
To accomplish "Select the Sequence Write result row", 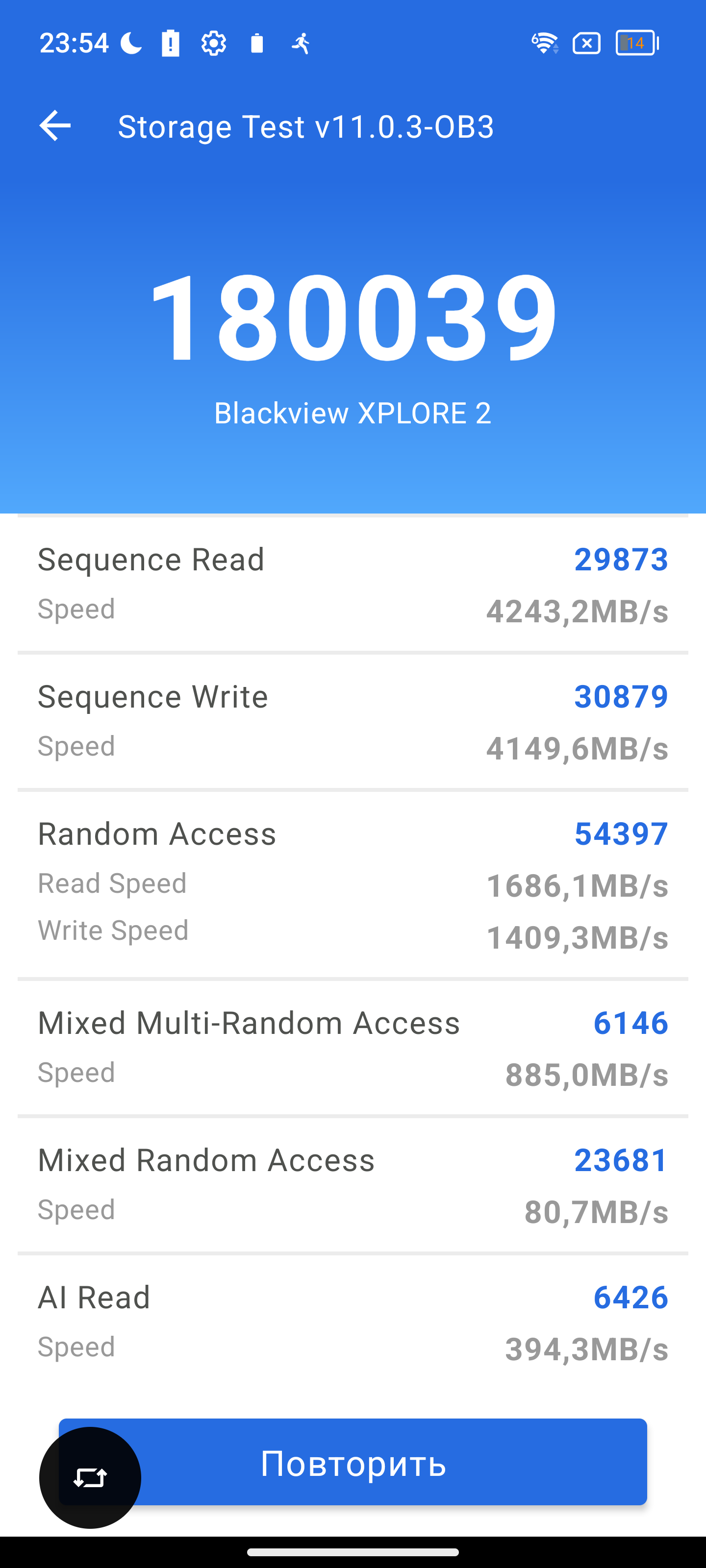I will [x=353, y=721].
